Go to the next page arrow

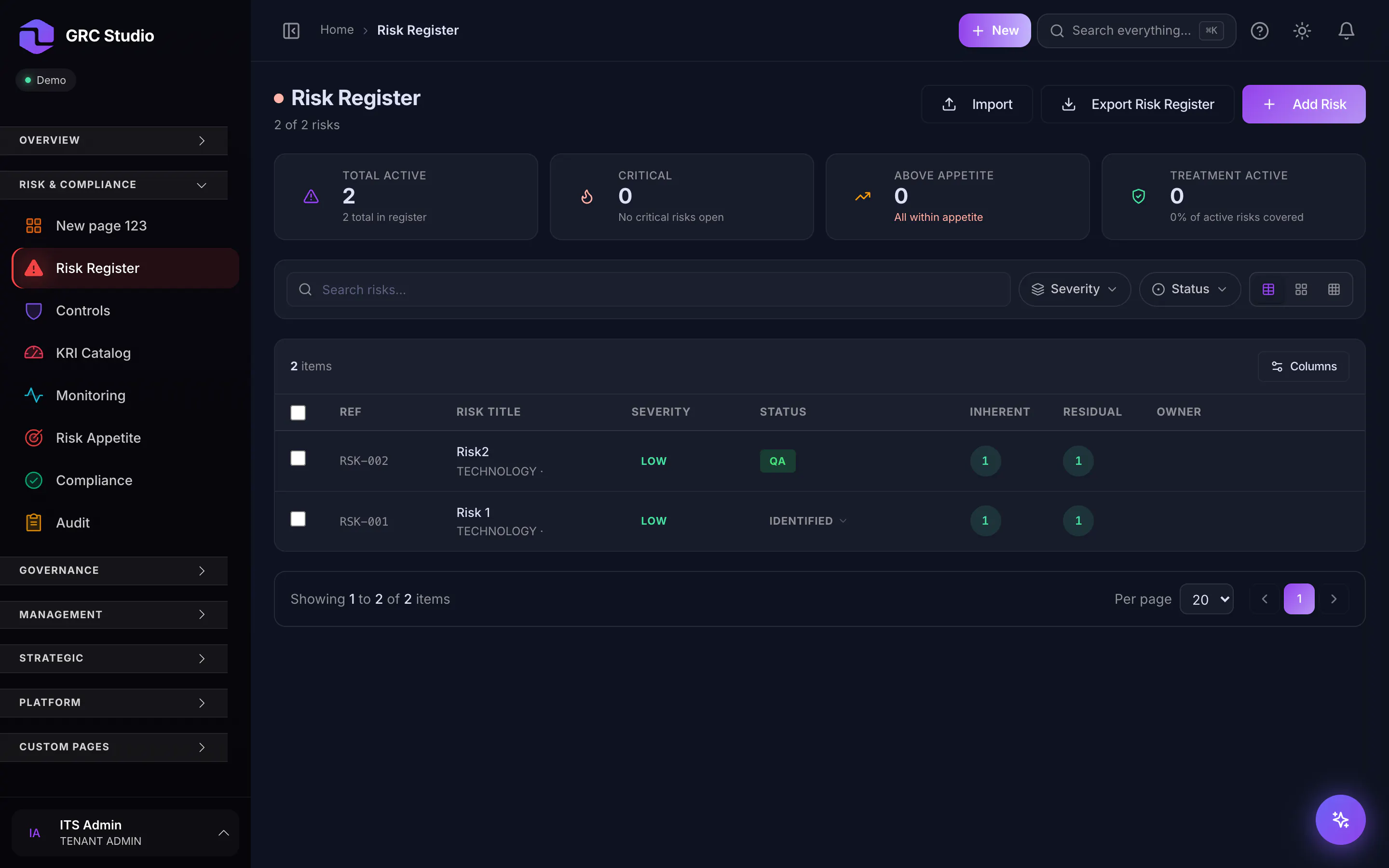click(x=1334, y=599)
